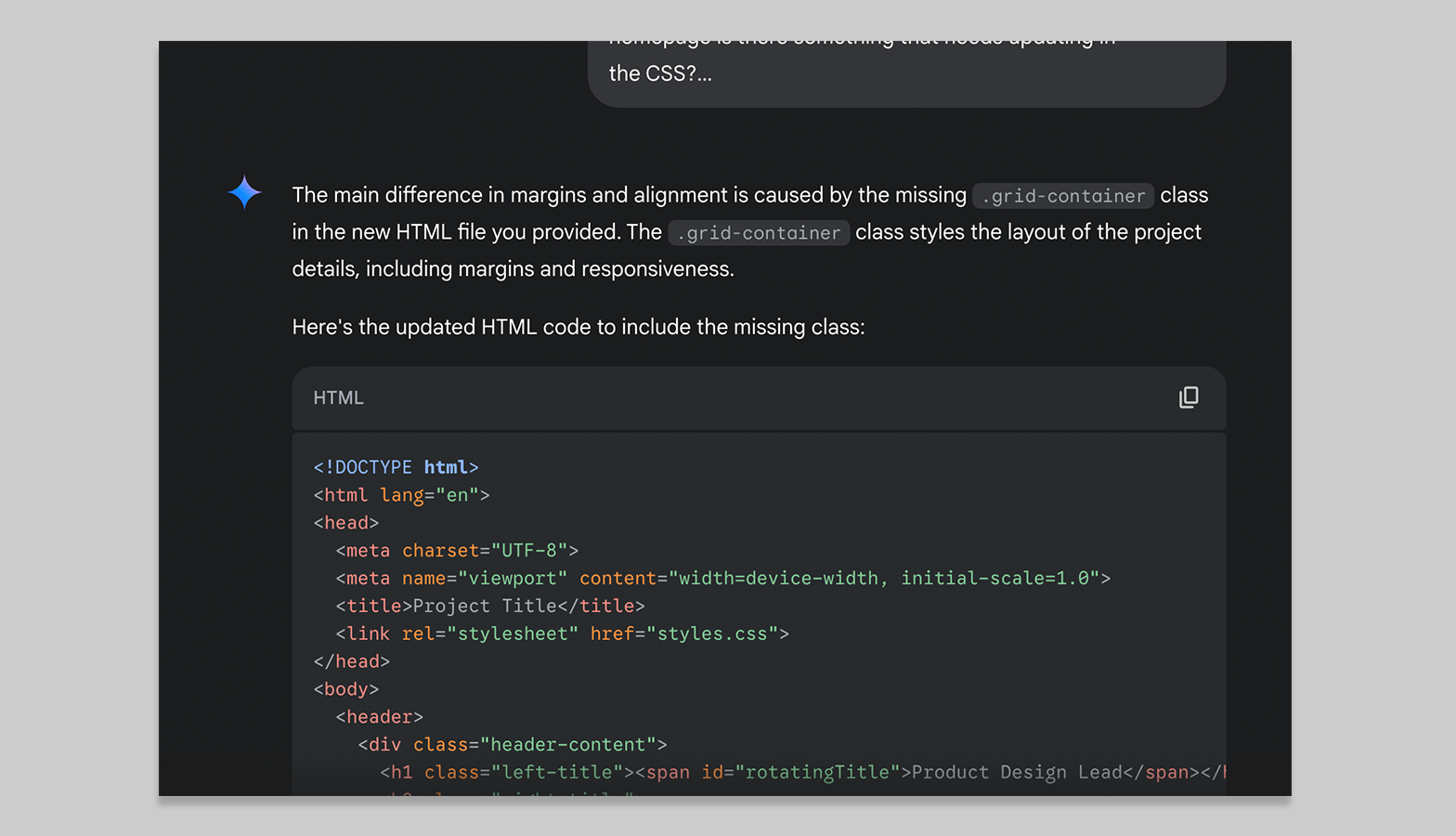Viewport: 1456px width, 836px height.
Task: Click the styles.css stylesheet link line
Action: [x=562, y=634]
